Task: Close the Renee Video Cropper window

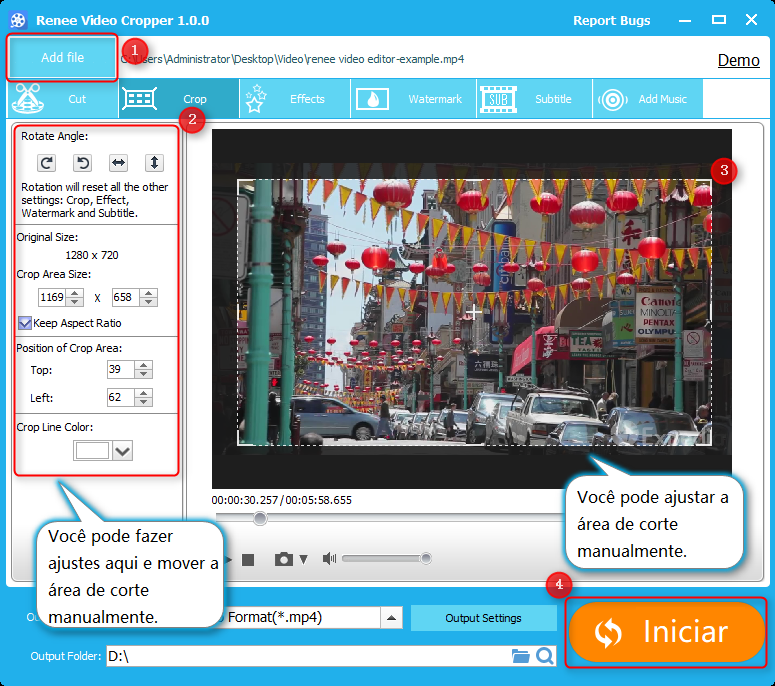Action: (751, 20)
